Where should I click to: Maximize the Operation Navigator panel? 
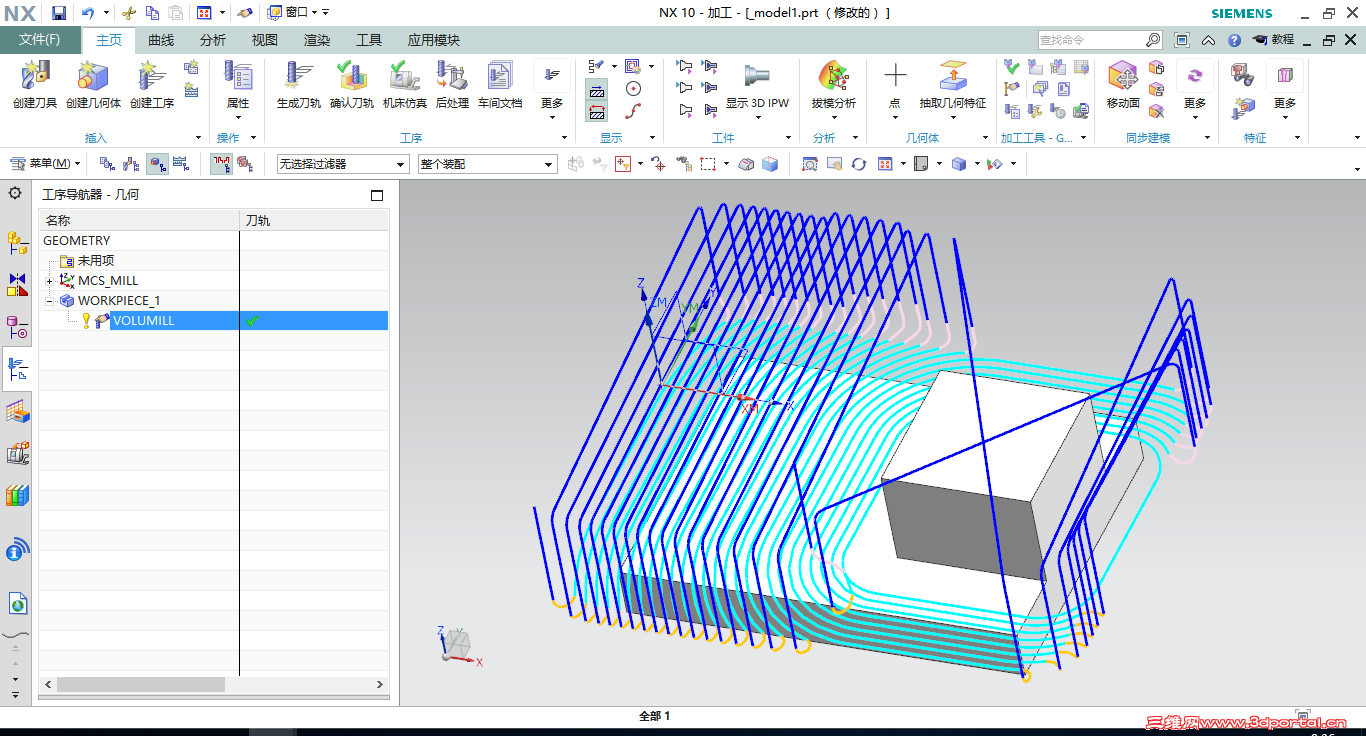[377, 196]
